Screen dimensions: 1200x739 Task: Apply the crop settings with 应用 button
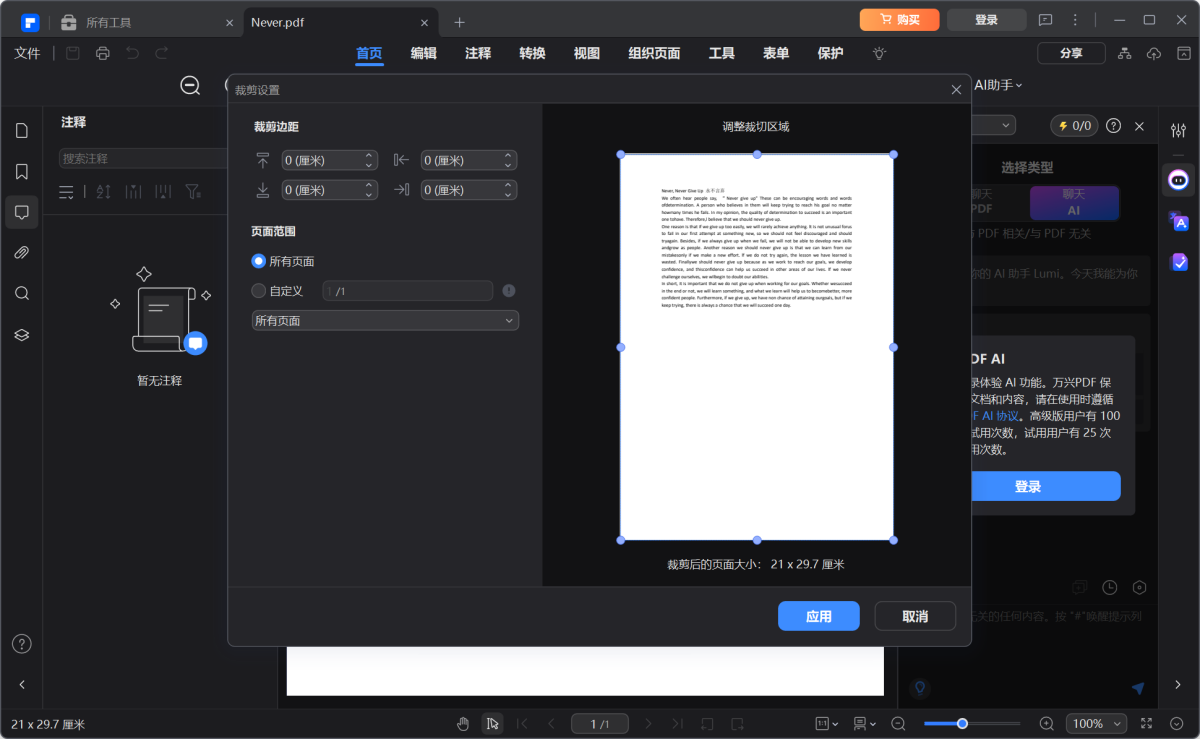tap(818, 616)
